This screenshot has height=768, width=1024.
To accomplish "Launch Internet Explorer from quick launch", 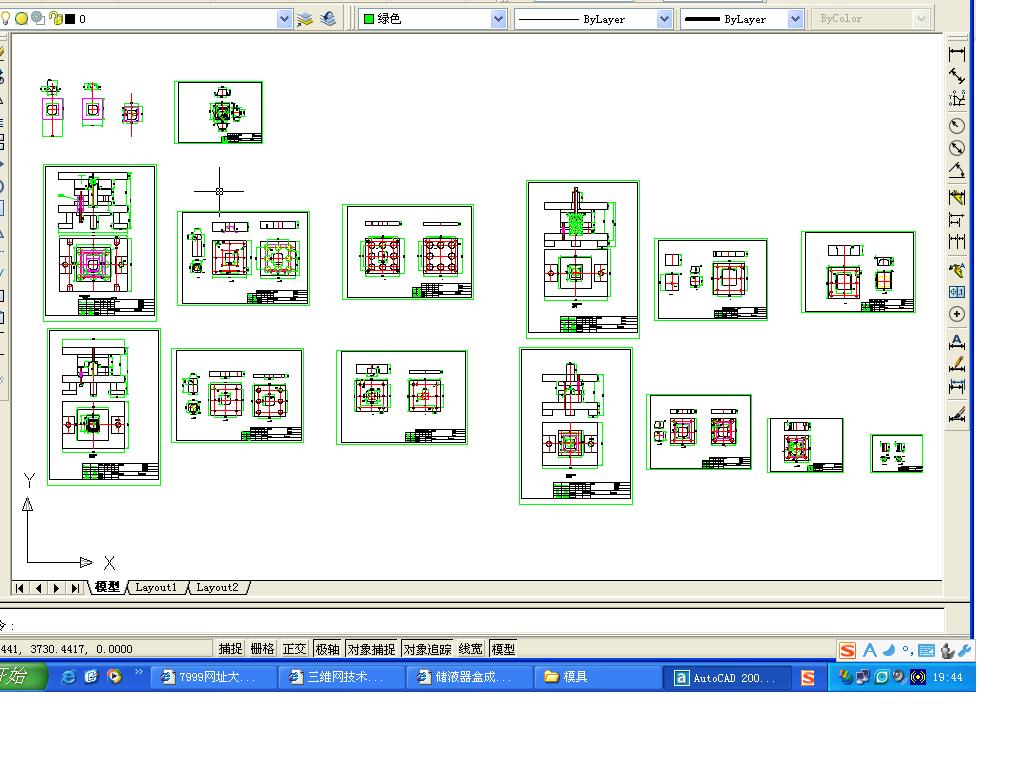I will (x=68, y=677).
